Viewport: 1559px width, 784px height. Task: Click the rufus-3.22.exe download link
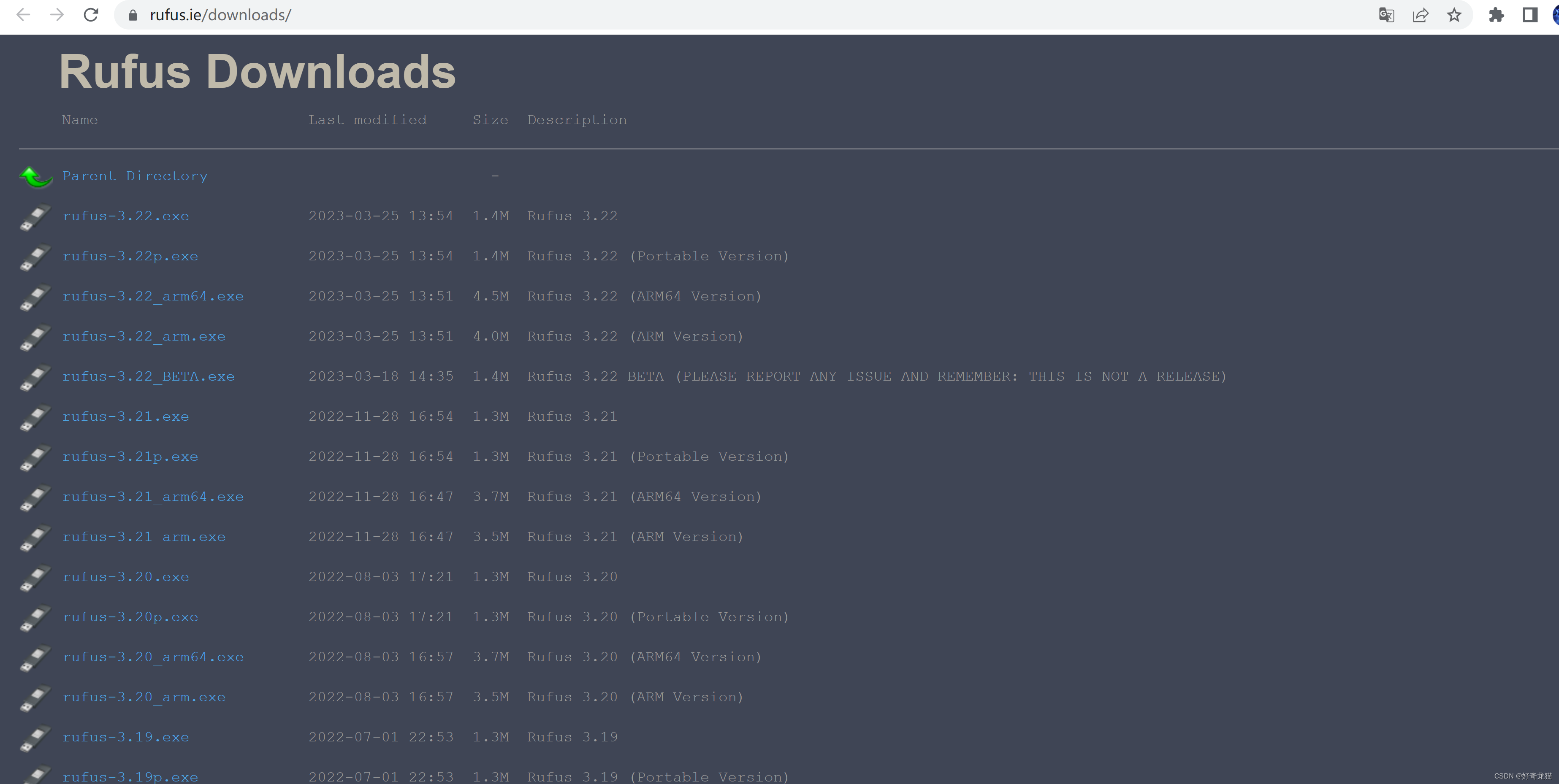(125, 215)
